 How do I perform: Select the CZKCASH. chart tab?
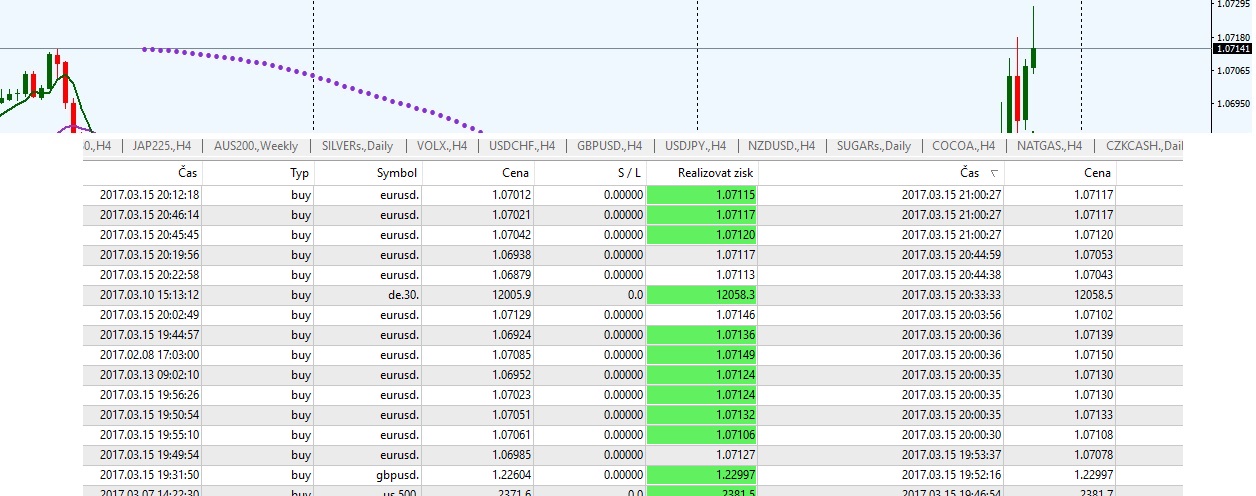1143,146
